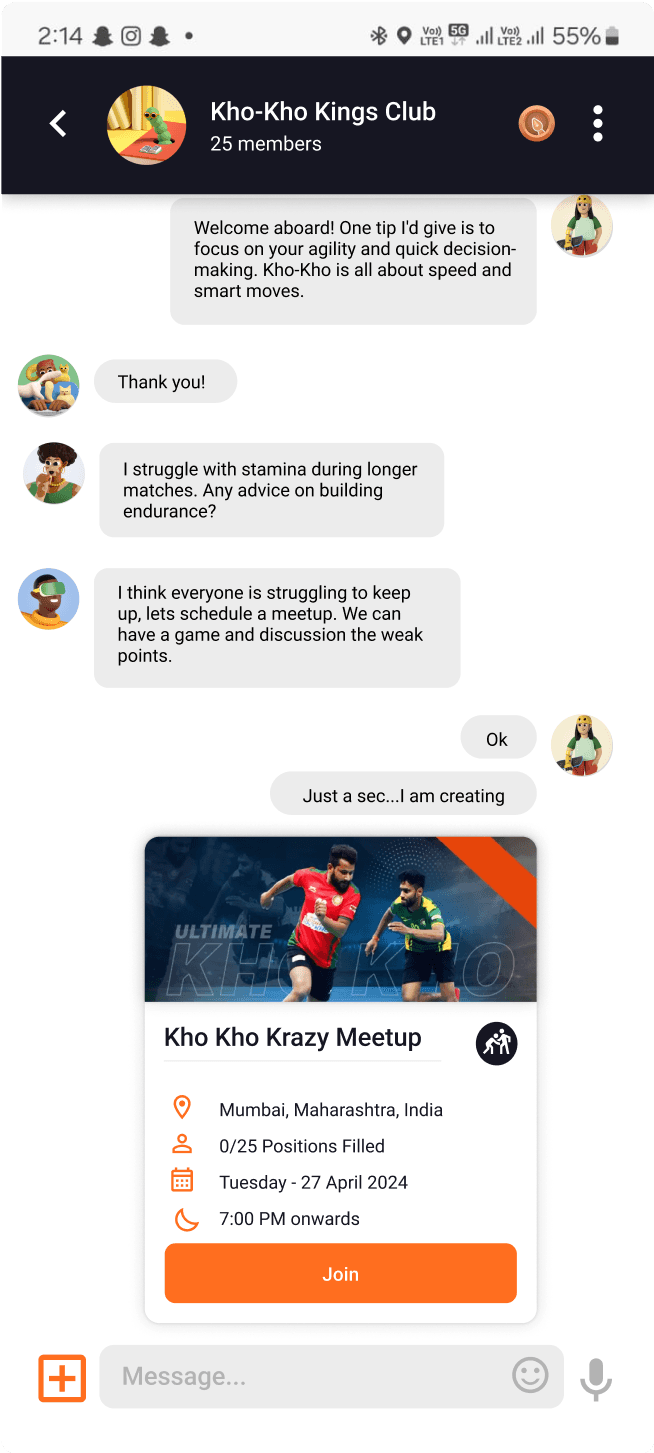Tap the moon icon beside 7:00 PM
654x1453 pixels.
pyautogui.click(x=185, y=1218)
